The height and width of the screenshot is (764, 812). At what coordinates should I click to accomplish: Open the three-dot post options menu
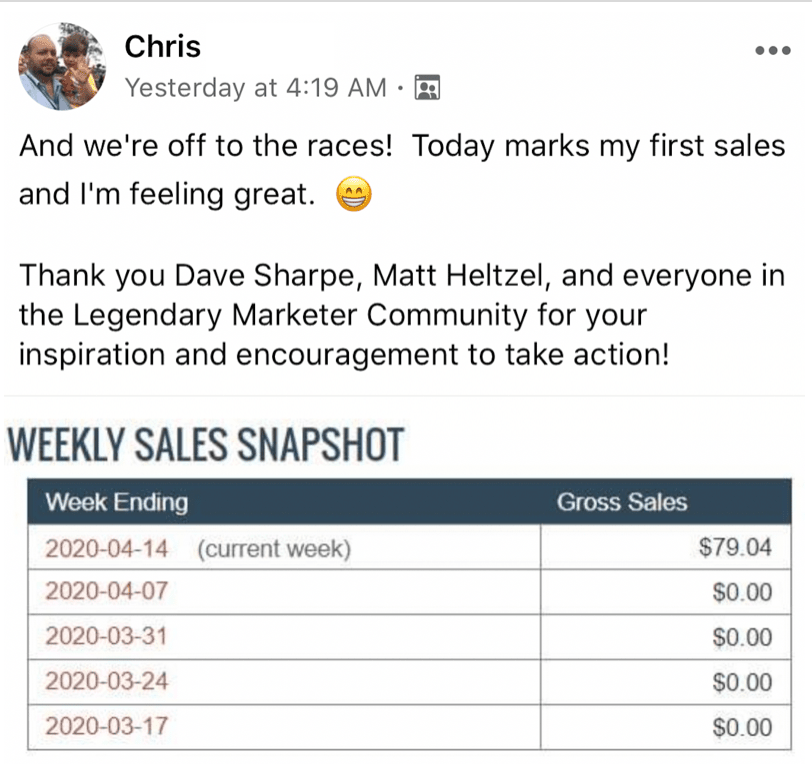point(773,50)
